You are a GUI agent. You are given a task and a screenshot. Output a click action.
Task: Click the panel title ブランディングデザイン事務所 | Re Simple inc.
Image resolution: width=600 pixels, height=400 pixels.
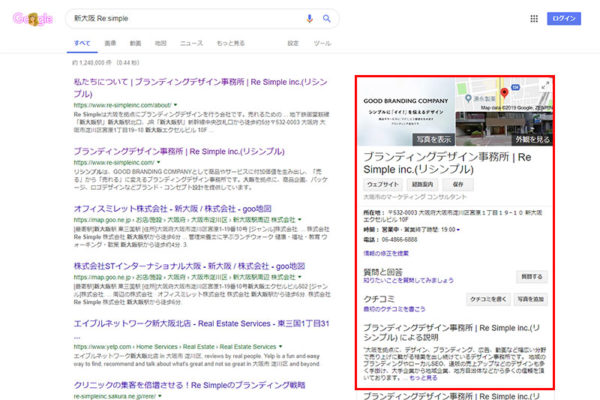coord(447,163)
